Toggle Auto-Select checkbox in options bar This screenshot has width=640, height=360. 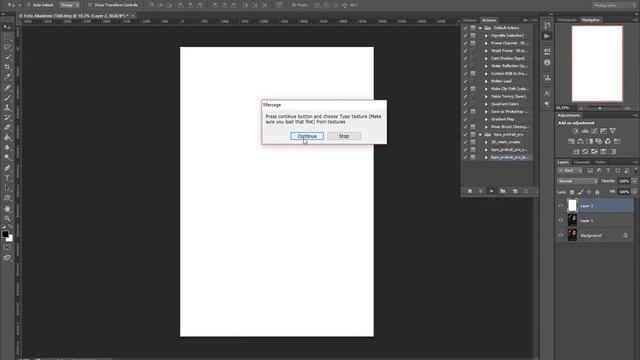pos(29,5)
